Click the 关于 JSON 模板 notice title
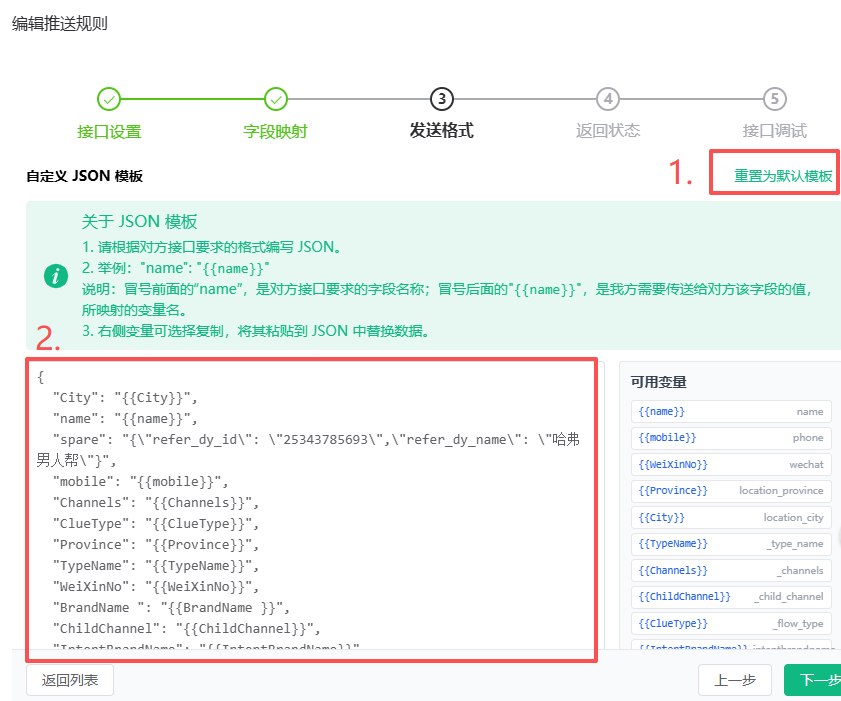The image size is (841, 701). [139, 222]
